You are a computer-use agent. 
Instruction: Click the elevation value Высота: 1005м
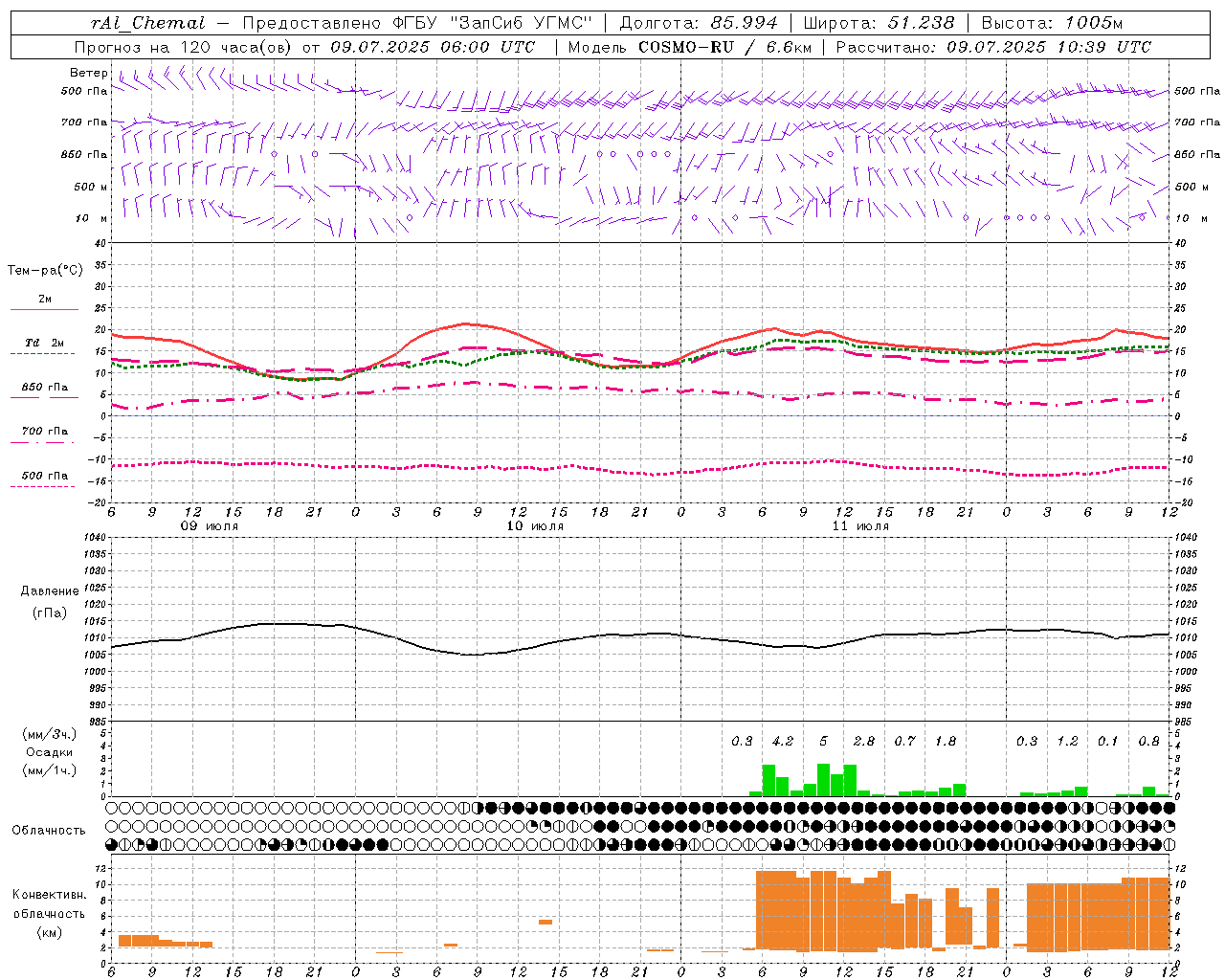click(1052, 23)
